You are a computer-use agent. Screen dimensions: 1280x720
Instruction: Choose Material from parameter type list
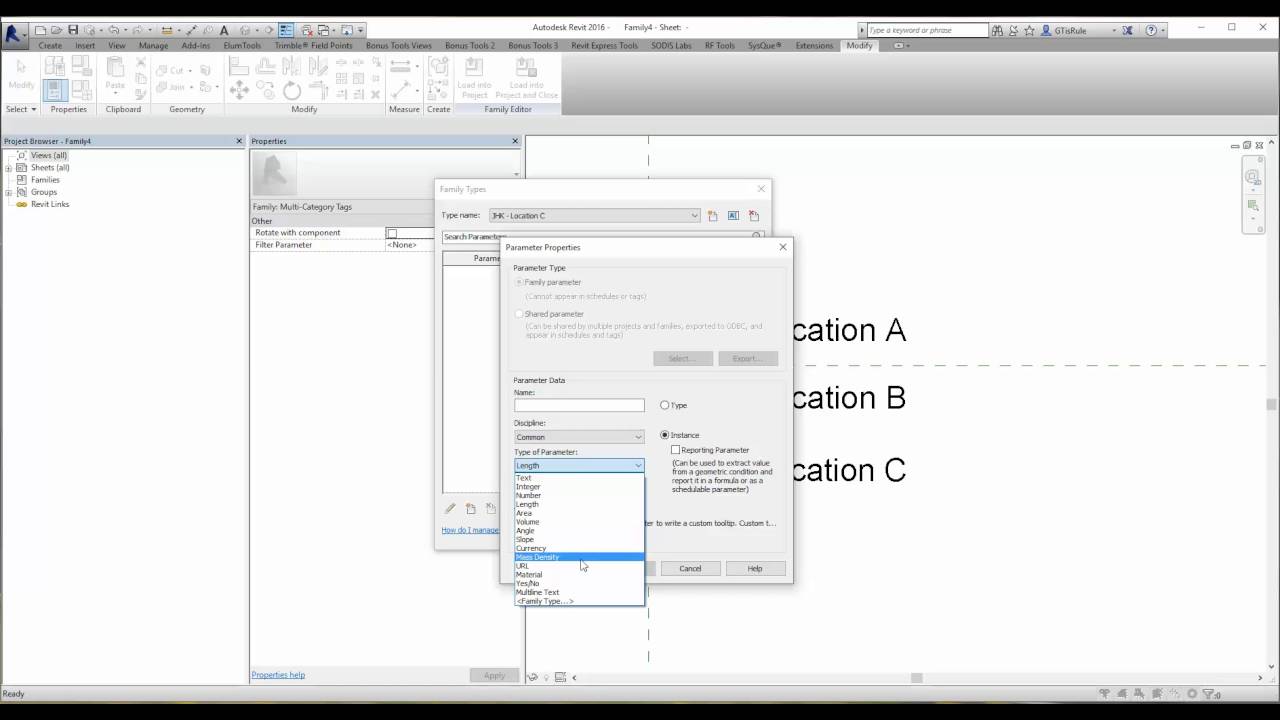pyautogui.click(x=579, y=574)
